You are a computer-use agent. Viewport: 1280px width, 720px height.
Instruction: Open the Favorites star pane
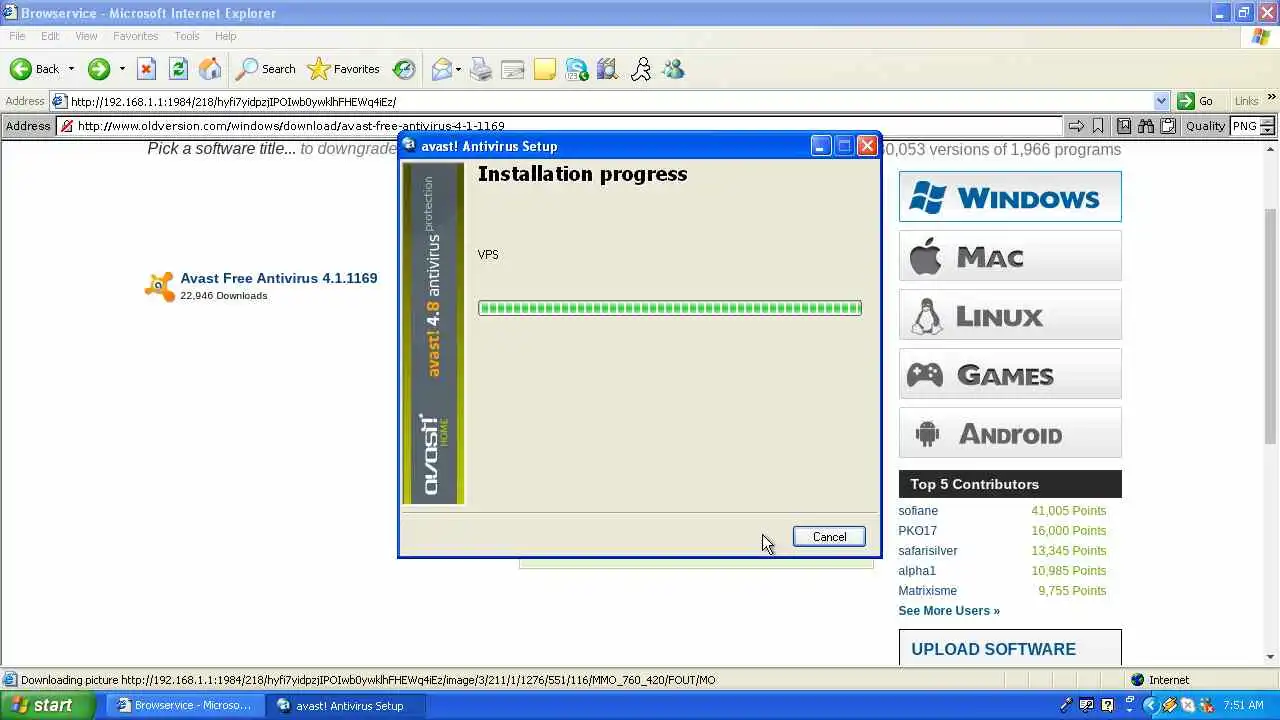click(344, 69)
